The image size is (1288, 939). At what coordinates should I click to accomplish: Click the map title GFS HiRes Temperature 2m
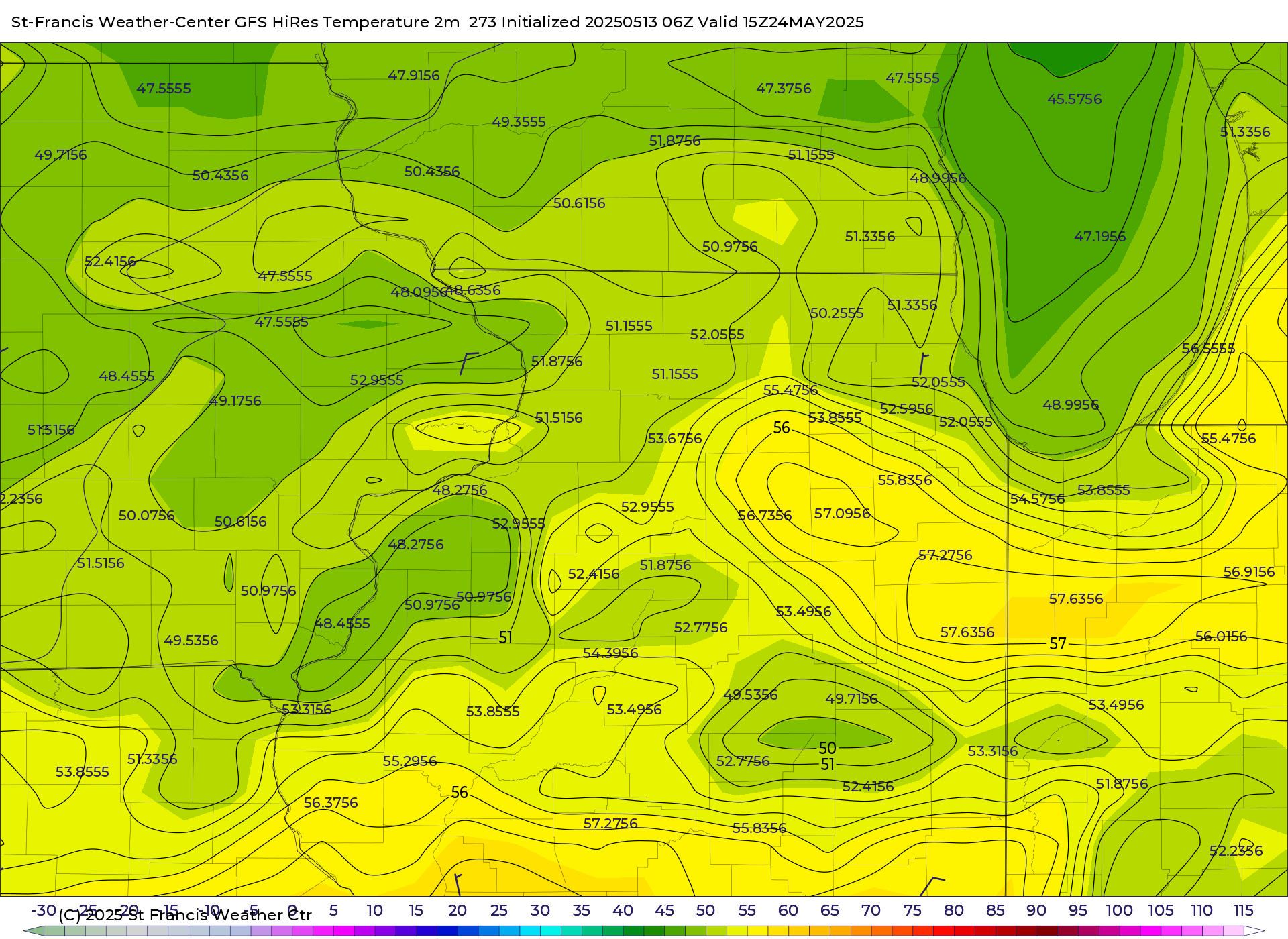point(347,22)
